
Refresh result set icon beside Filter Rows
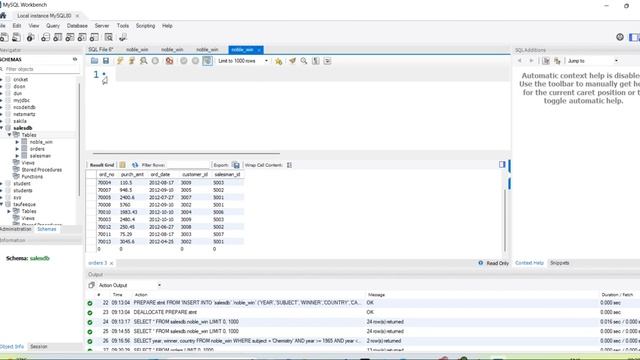point(135,165)
